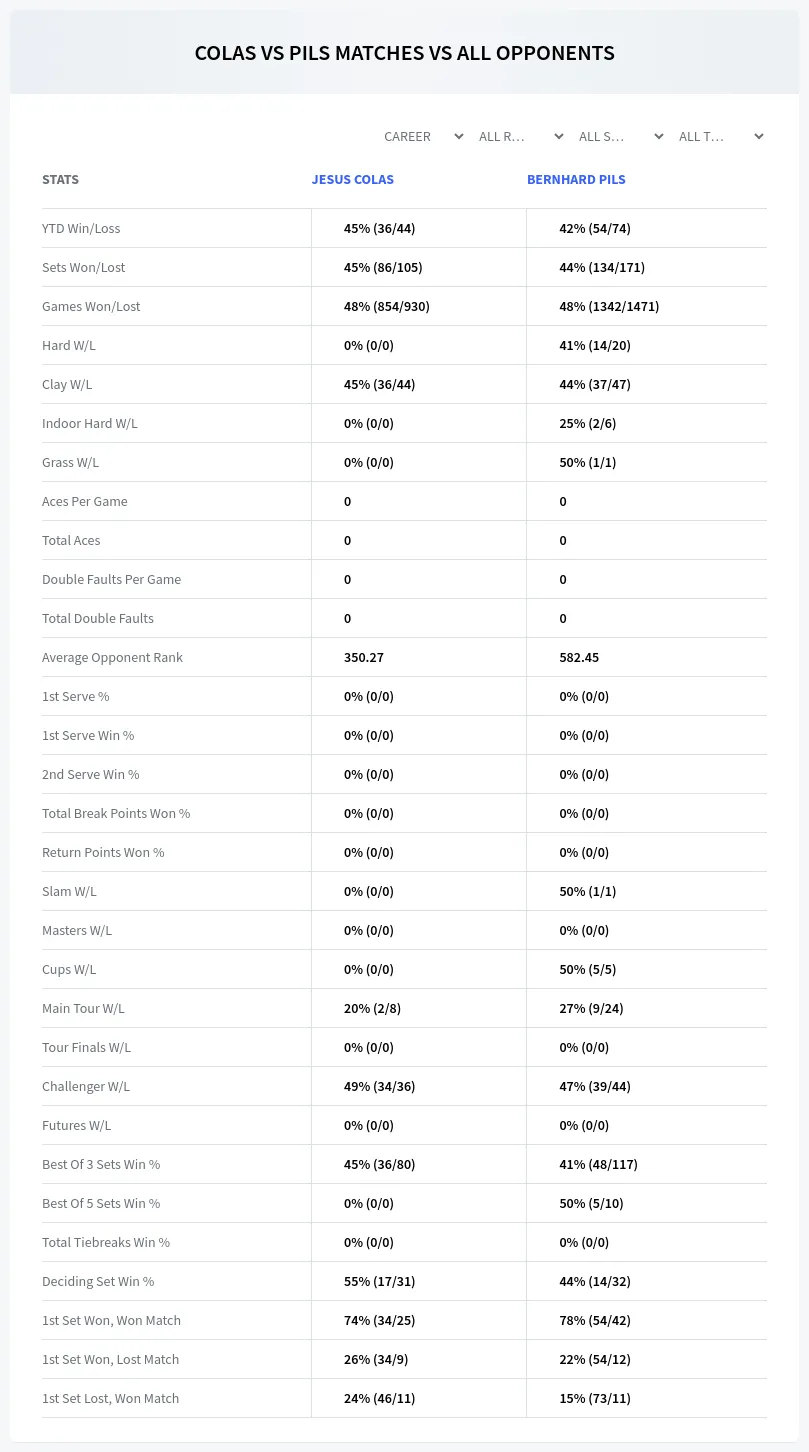Image resolution: width=809 pixels, height=1452 pixels.
Task: Click Pils's 78% (54/42) first set value
Action: [x=595, y=1320]
